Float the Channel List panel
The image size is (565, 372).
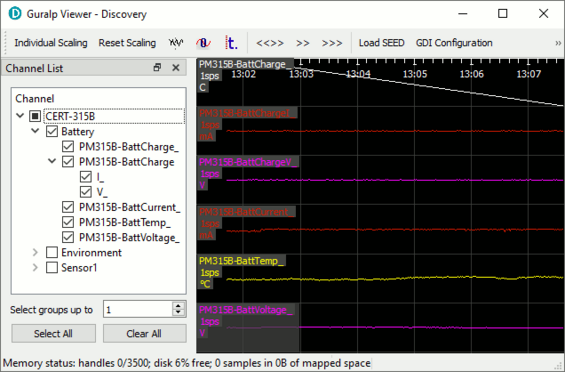157,67
